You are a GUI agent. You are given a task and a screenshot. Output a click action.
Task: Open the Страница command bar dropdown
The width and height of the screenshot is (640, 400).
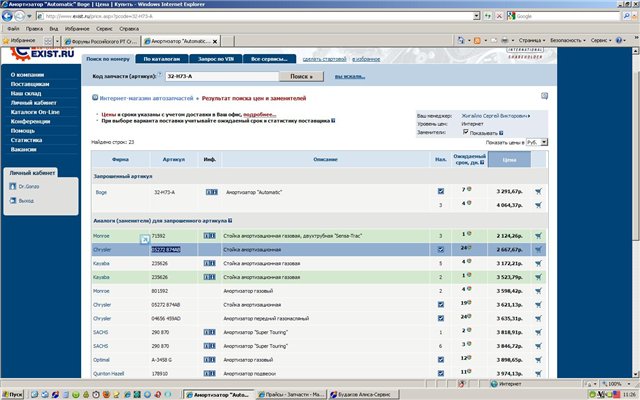click(532, 40)
